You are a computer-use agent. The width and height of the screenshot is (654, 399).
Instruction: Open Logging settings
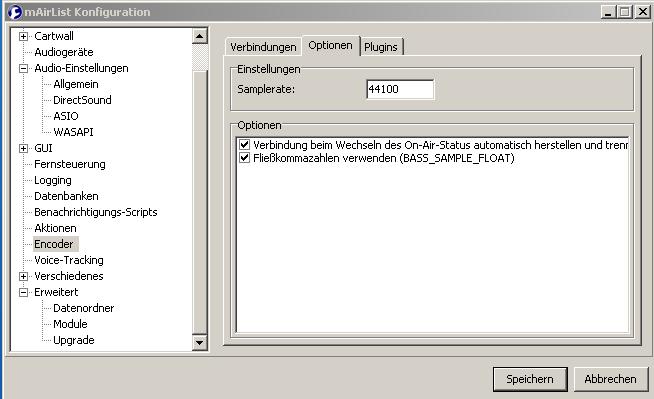point(53,181)
